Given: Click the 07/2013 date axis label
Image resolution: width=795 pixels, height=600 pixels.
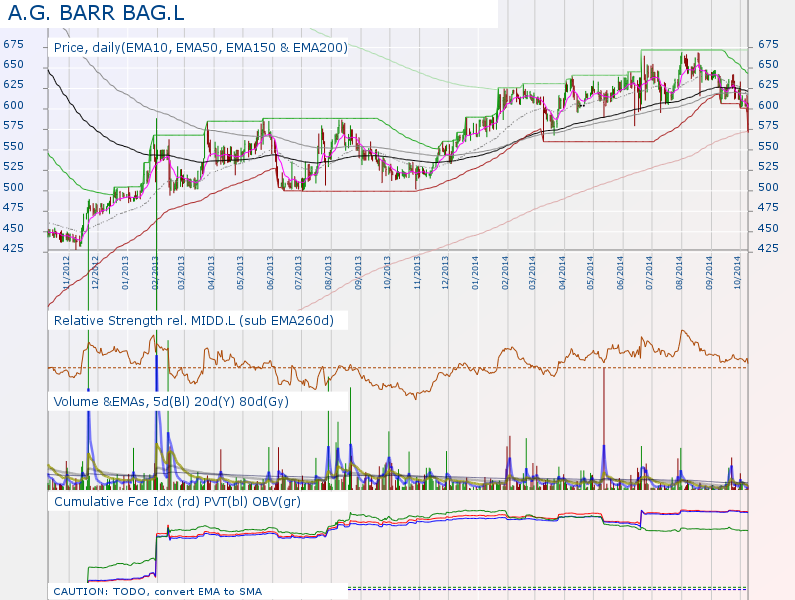Looking at the screenshot, I should pos(298,273).
